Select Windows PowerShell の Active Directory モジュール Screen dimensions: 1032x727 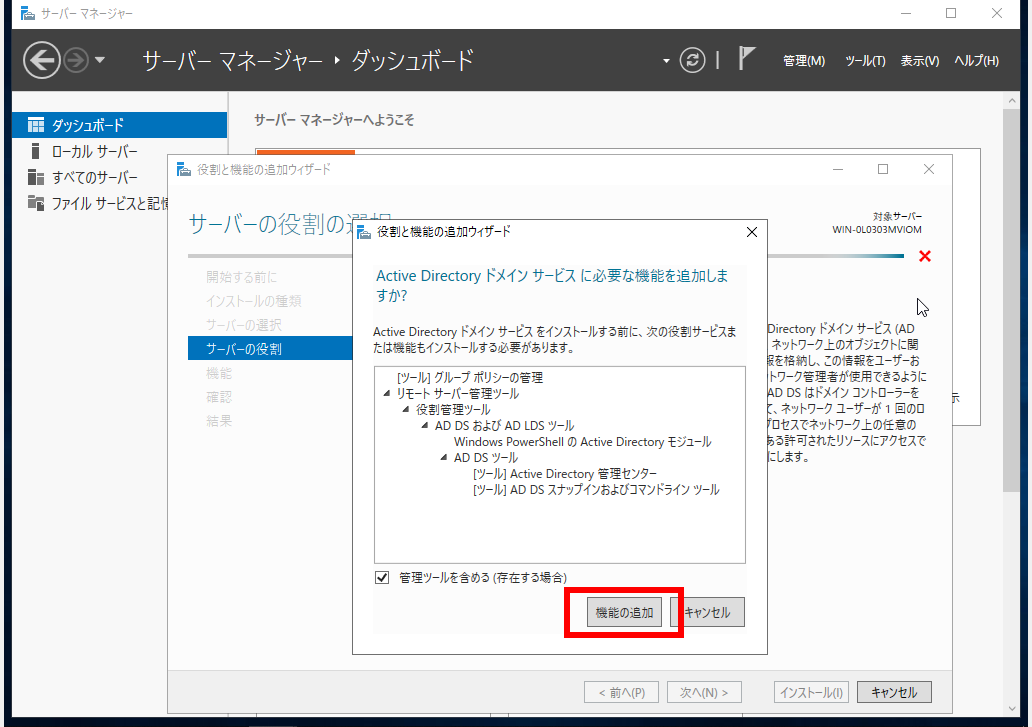click(582, 442)
